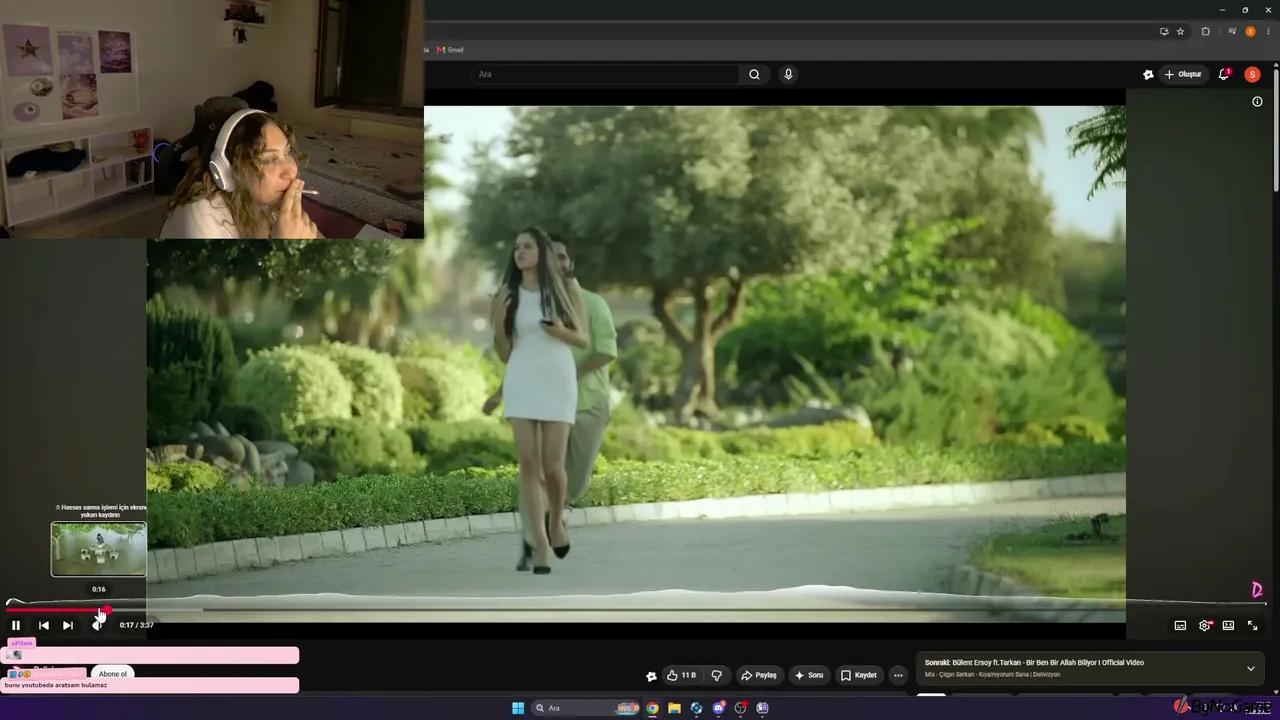Start voice search with the microphone icon
The width and height of the screenshot is (1280, 720).
[788, 74]
